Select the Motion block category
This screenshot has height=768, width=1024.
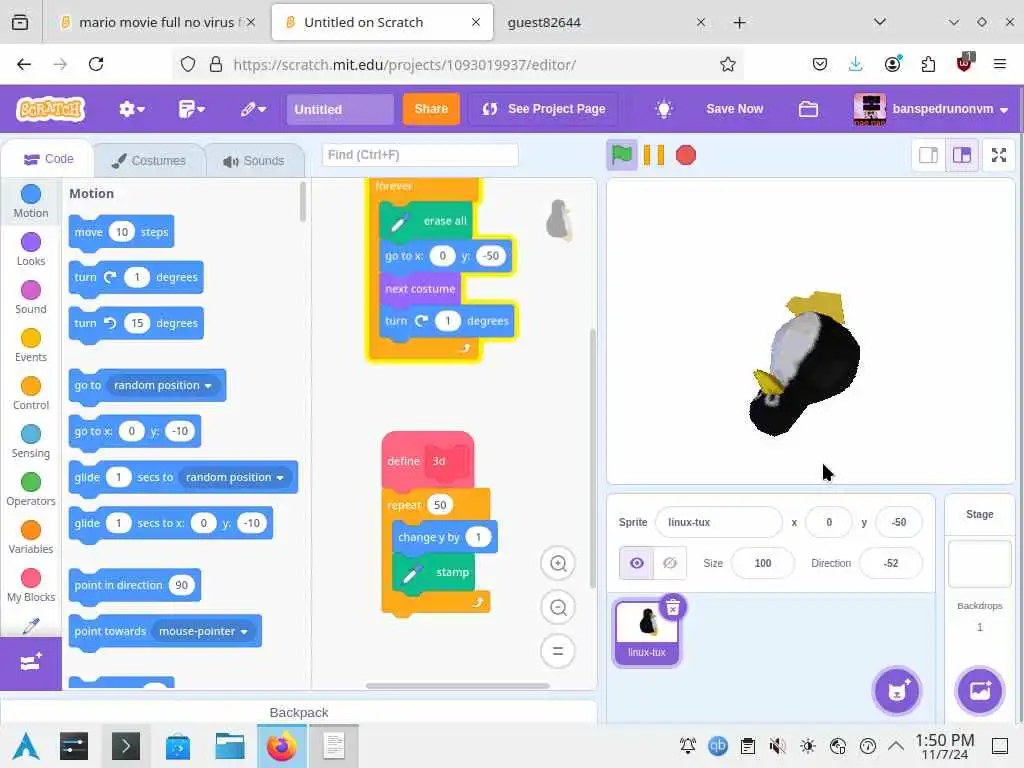31,201
